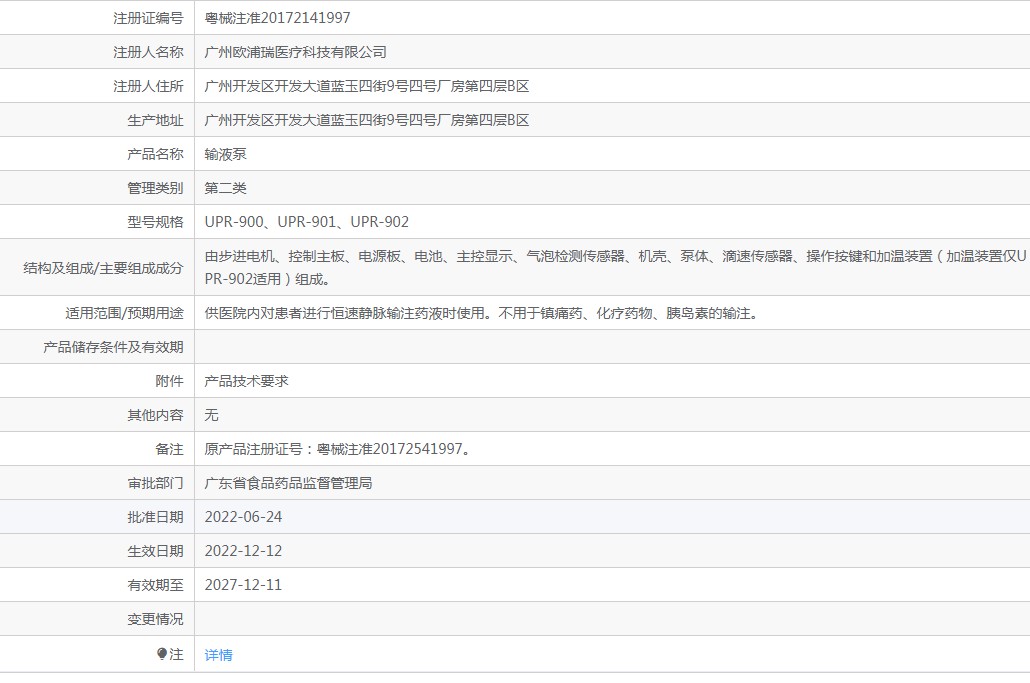
Task: Click the 注册人名称 label
Action: click(x=148, y=52)
